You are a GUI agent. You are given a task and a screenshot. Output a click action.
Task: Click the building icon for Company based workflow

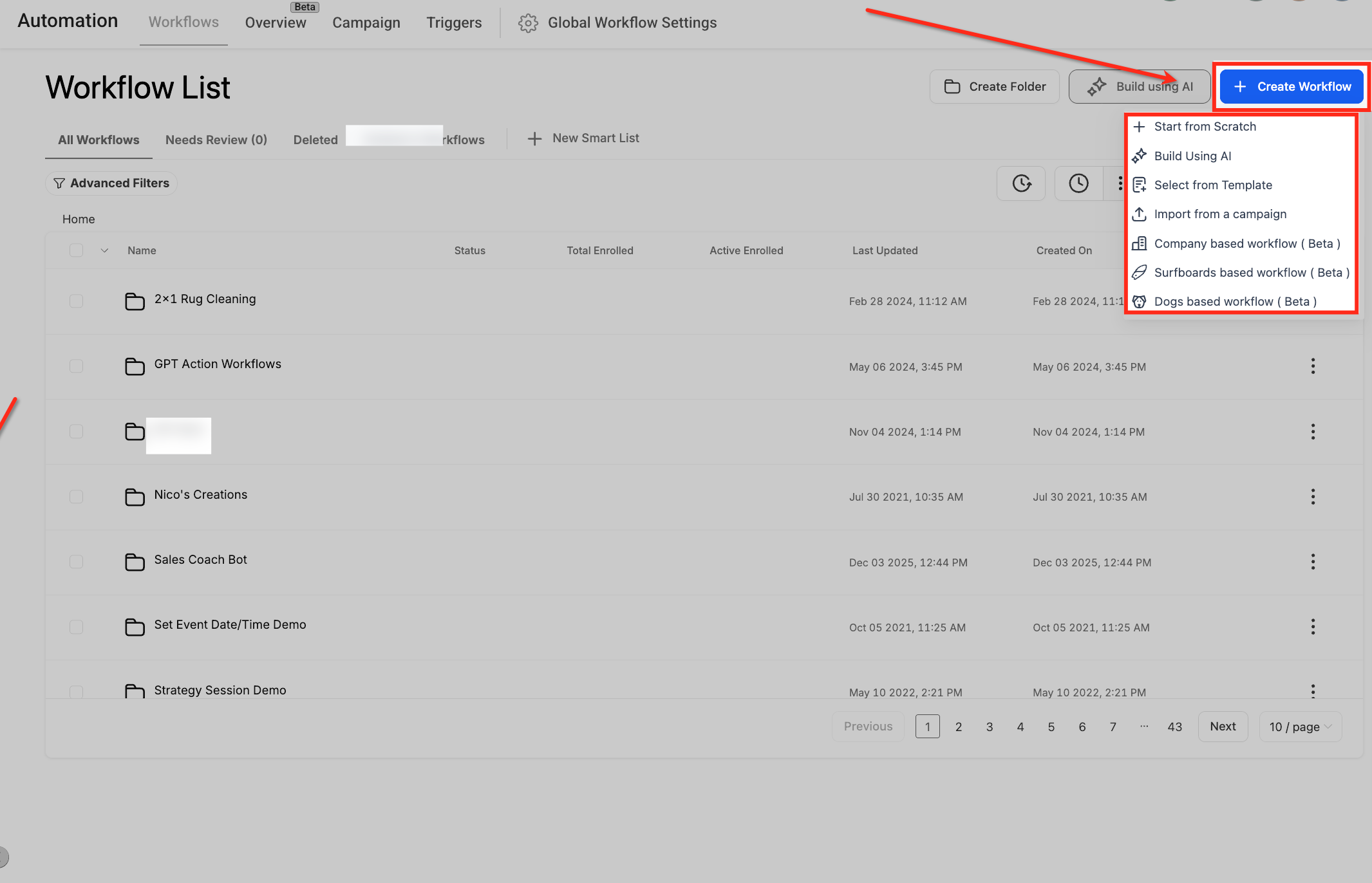(x=1139, y=243)
